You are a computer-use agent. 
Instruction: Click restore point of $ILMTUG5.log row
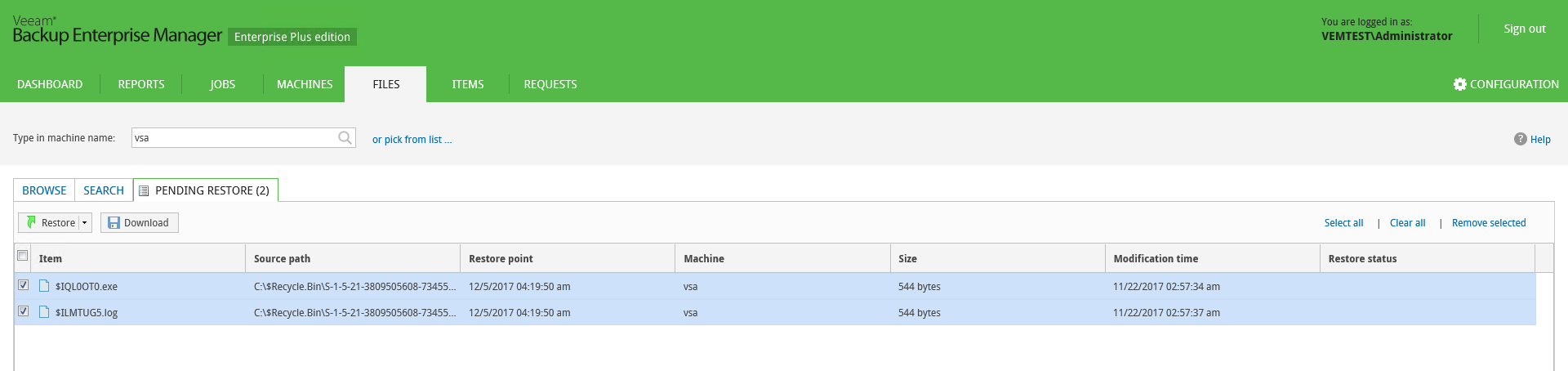(519, 313)
